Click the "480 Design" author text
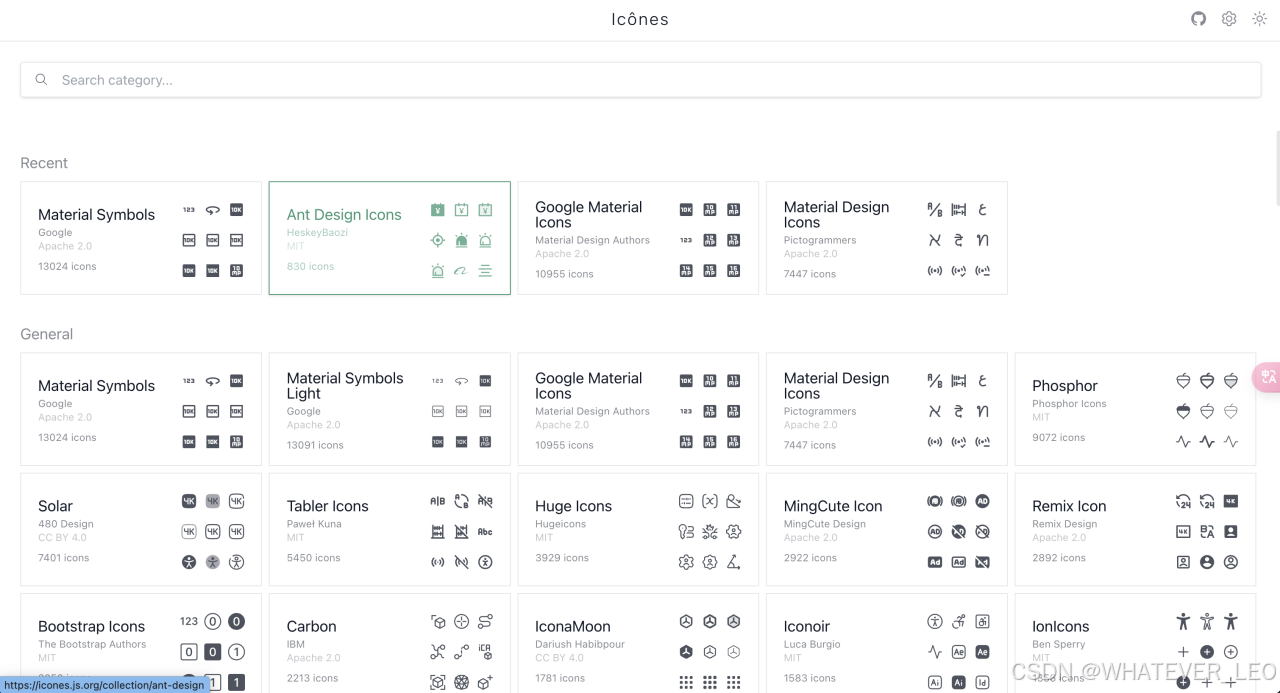The image size is (1280, 693). coord(66,524)
